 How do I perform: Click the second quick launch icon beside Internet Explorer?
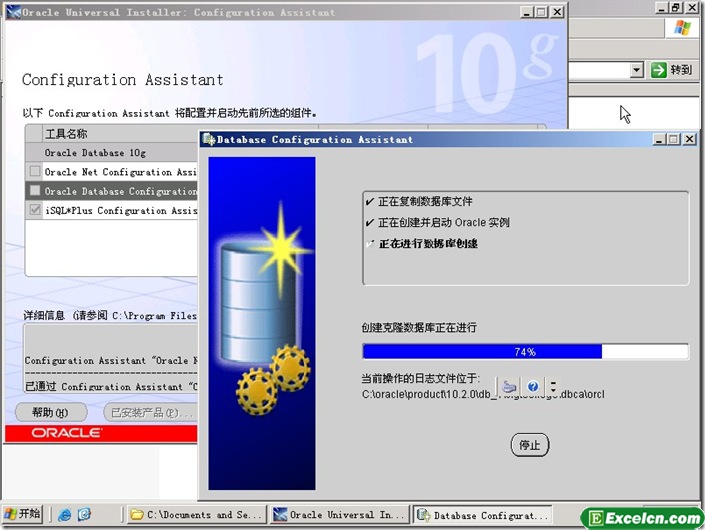85,515
